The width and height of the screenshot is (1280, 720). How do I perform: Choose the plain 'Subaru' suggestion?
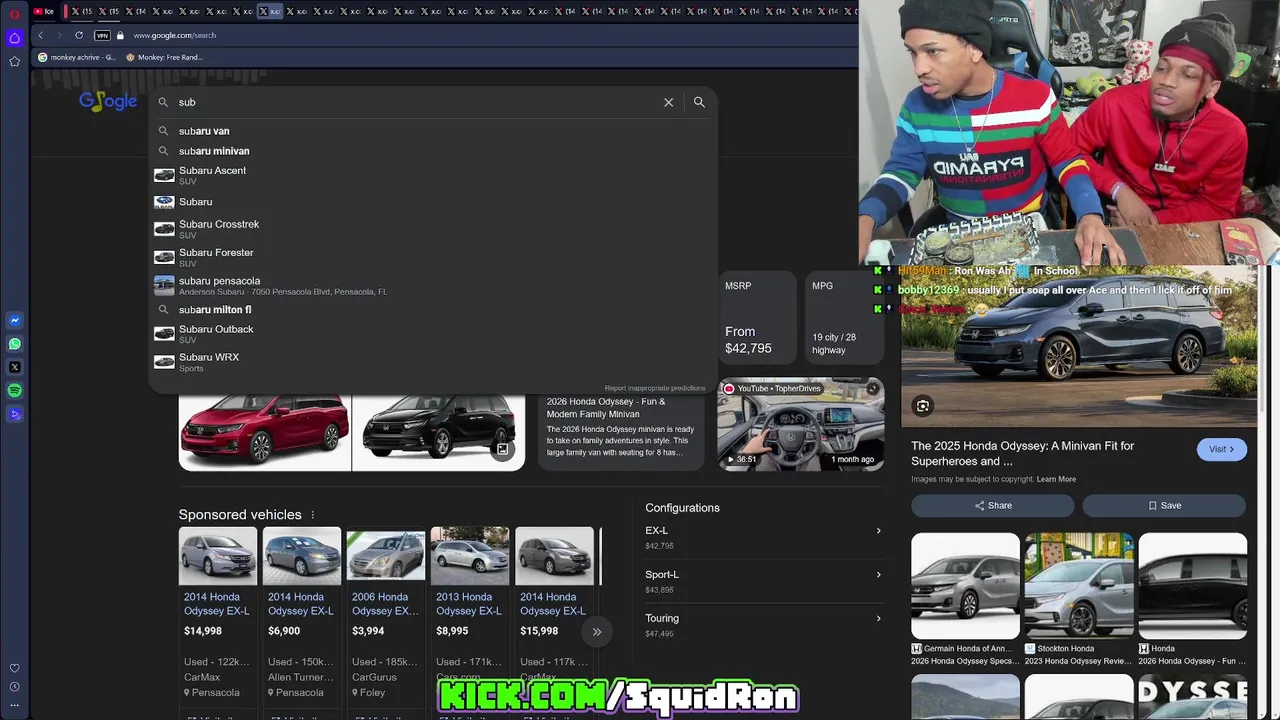click(x=433, y=202)
